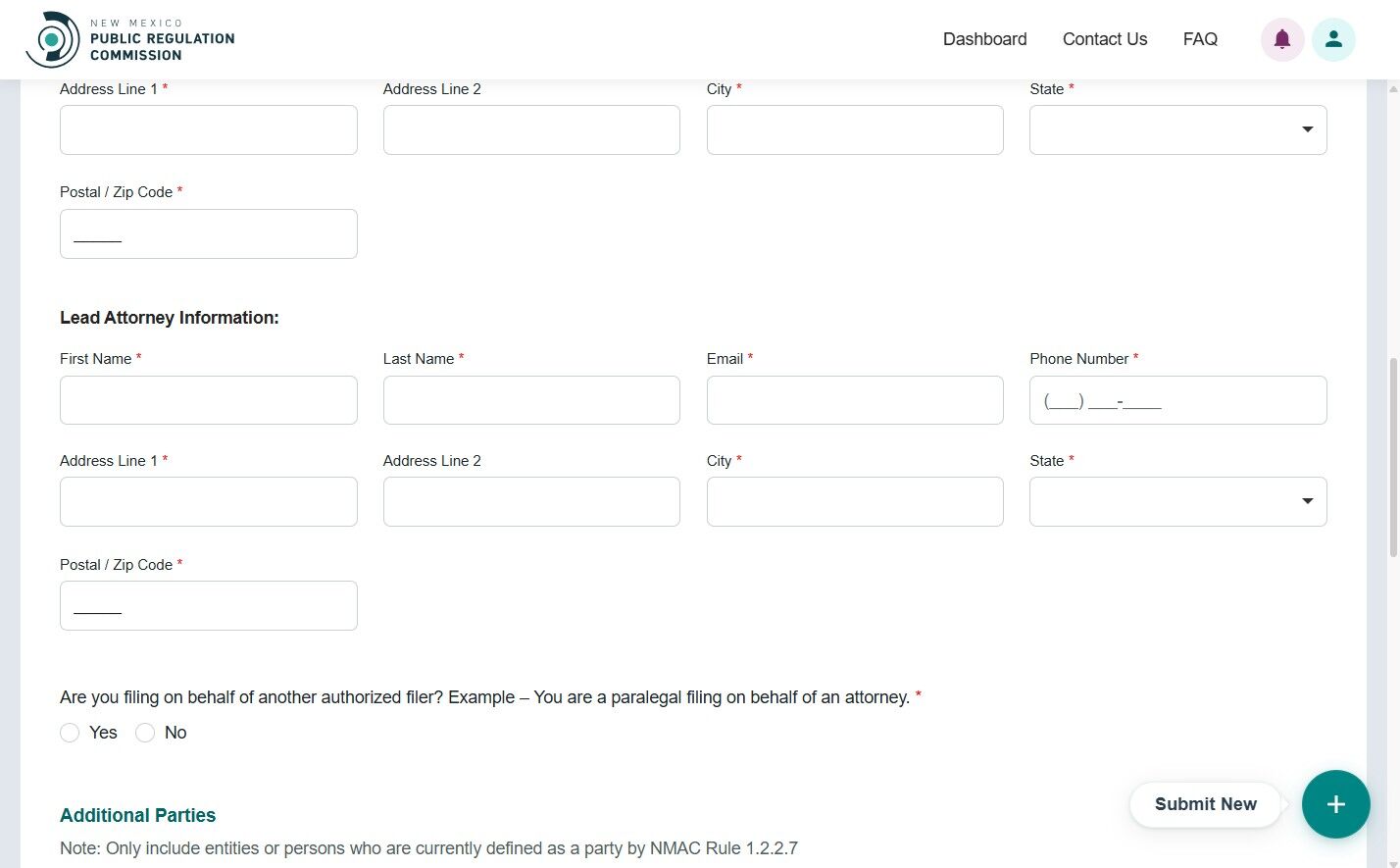The height and width of the screenshot is (868, 1400).
Task: Click the Submit New button
Action: (1205, 804)
